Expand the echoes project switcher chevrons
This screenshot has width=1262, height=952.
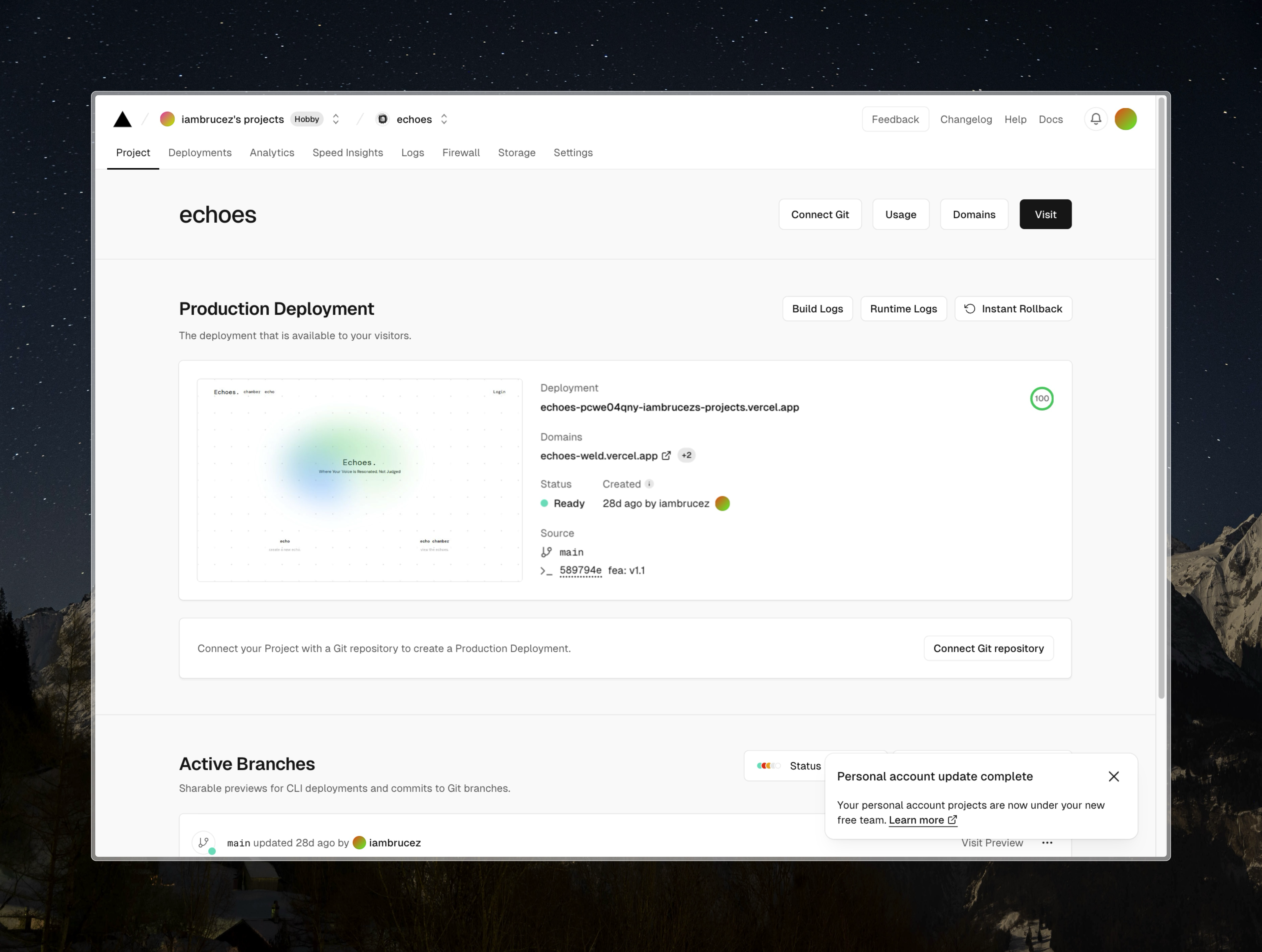[x=444, y=119]
